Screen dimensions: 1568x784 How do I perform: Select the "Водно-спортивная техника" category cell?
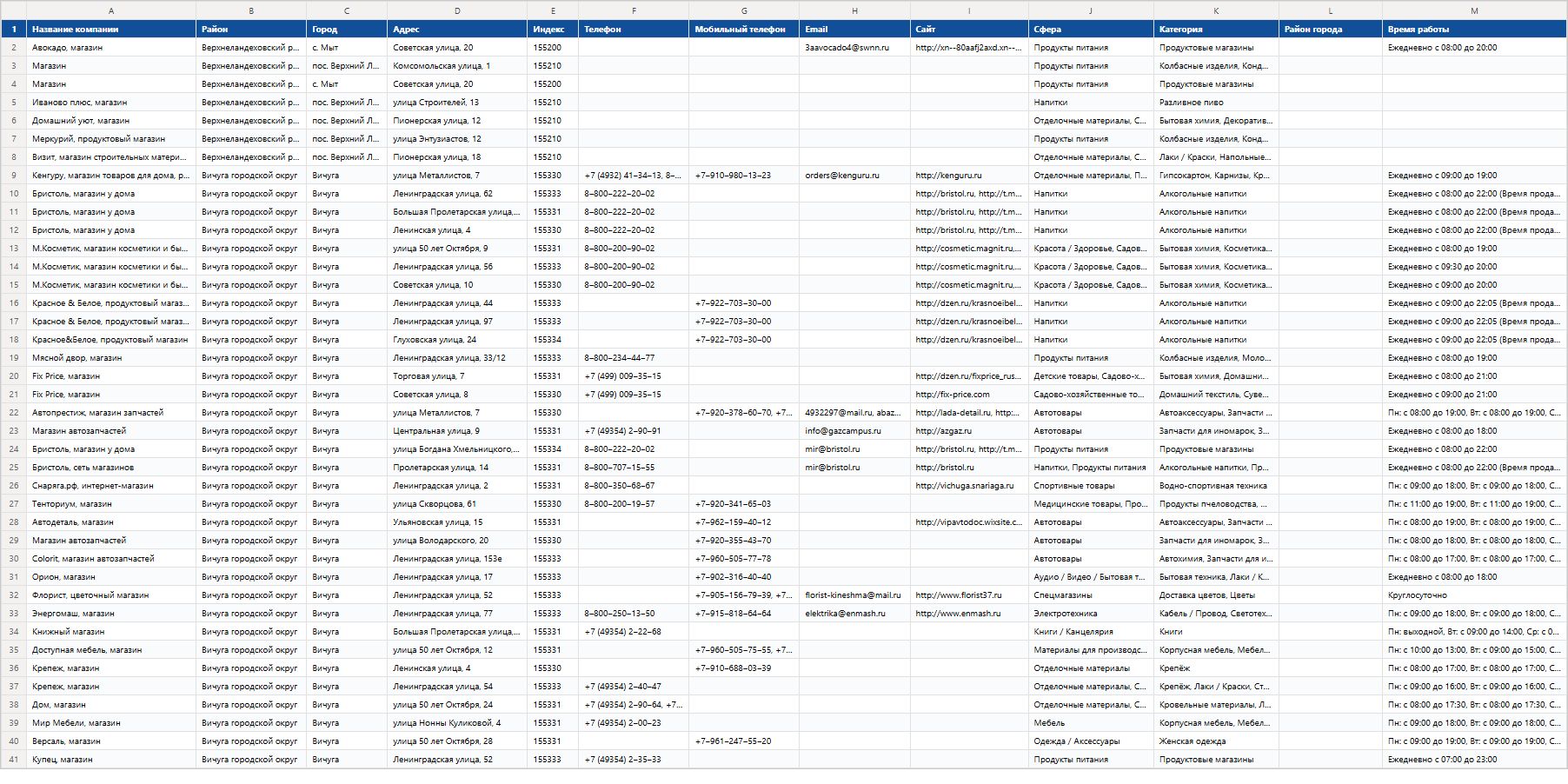[1216, 486]
